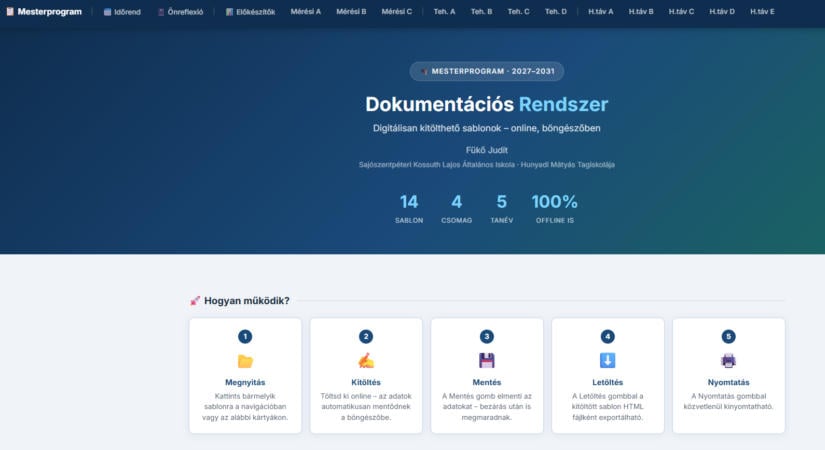Open the Időrend nav item
Viewport: 825px width, 450px height.
click(x=122, y=12)
